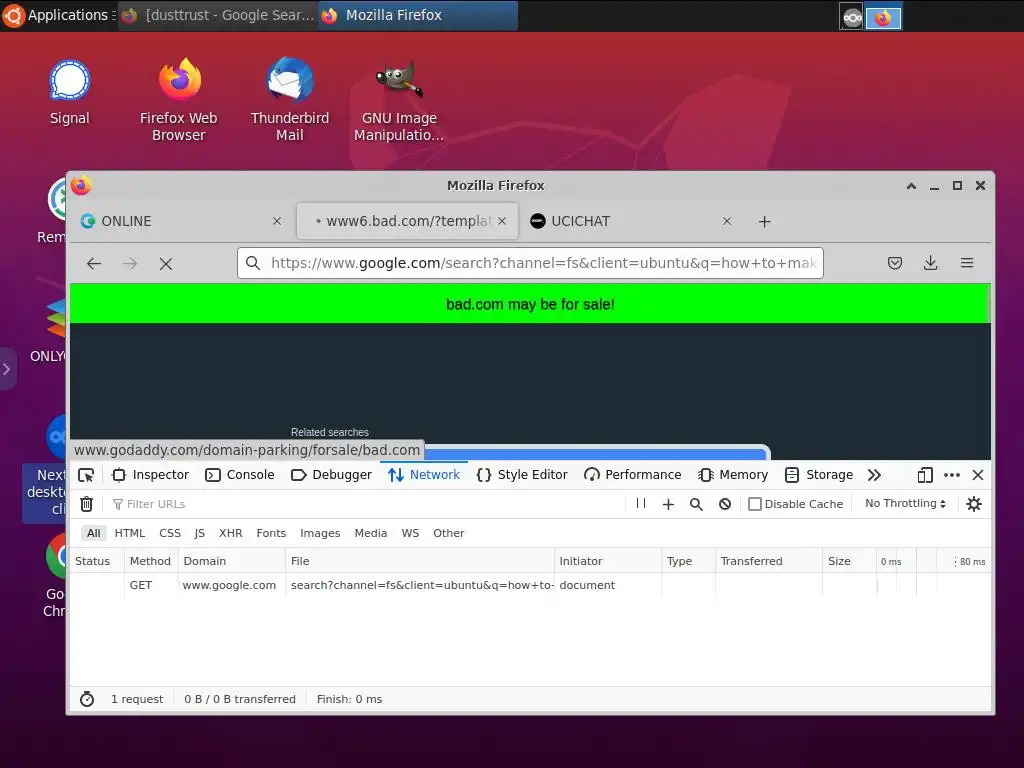Click the URL address bar
This screenshot has width=1024, height=768.
[530, 263]
